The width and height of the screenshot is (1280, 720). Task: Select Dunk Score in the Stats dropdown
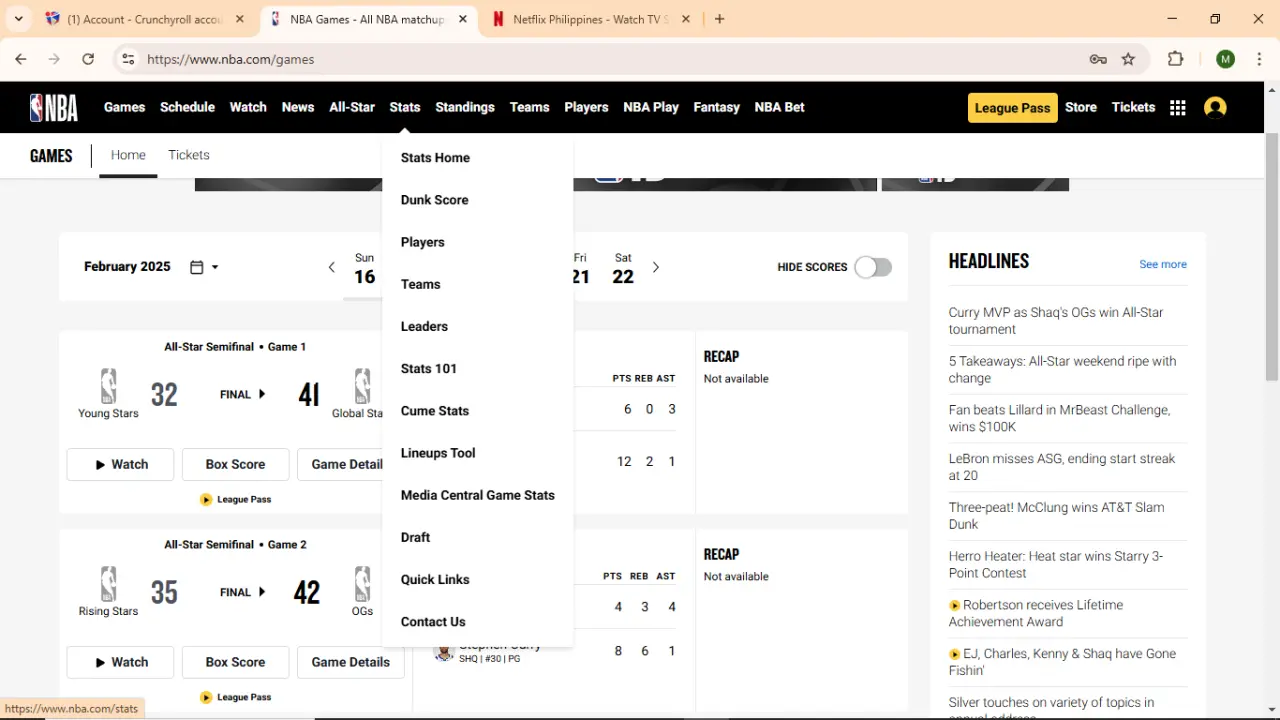pyautogui.click(x=434, y=200)
